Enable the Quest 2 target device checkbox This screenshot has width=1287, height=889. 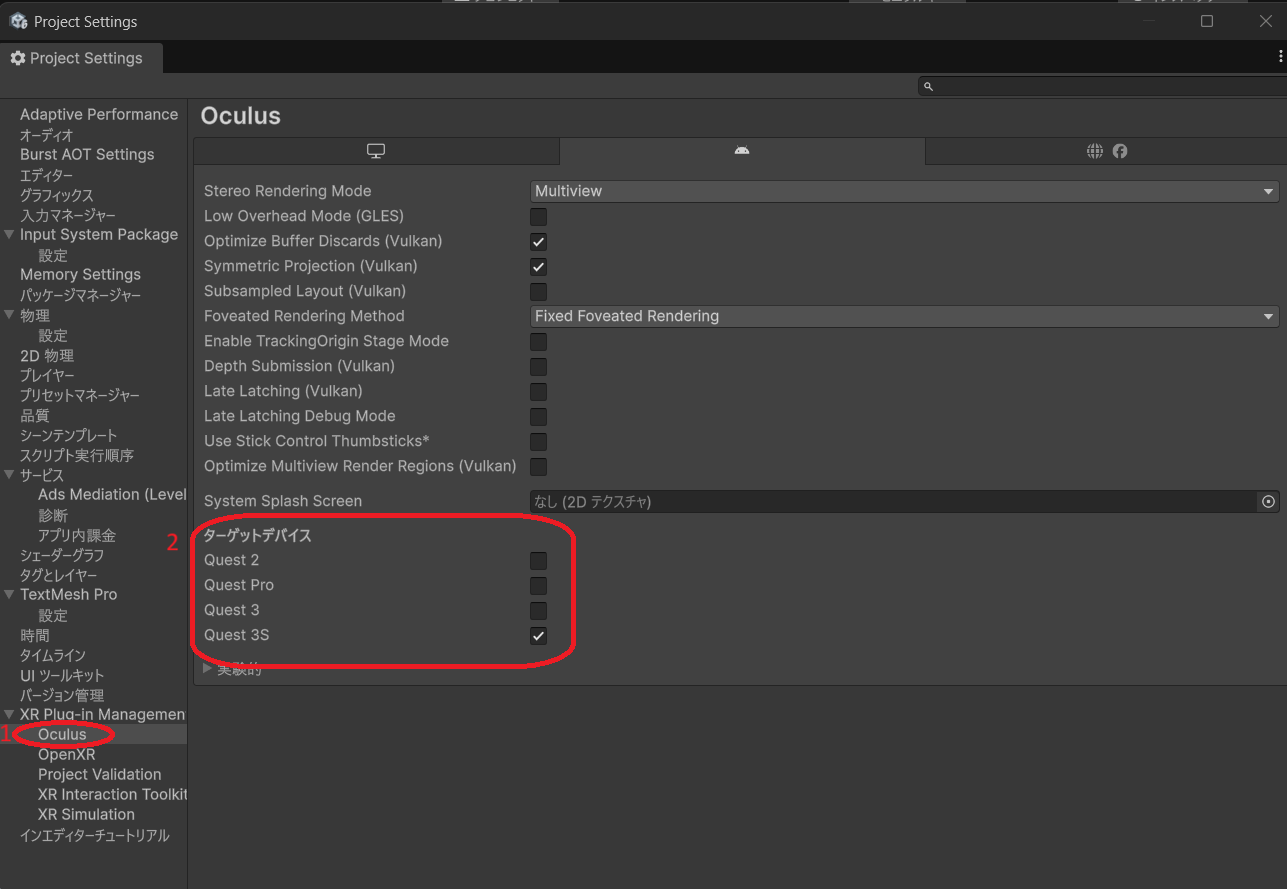click(538, 560)
